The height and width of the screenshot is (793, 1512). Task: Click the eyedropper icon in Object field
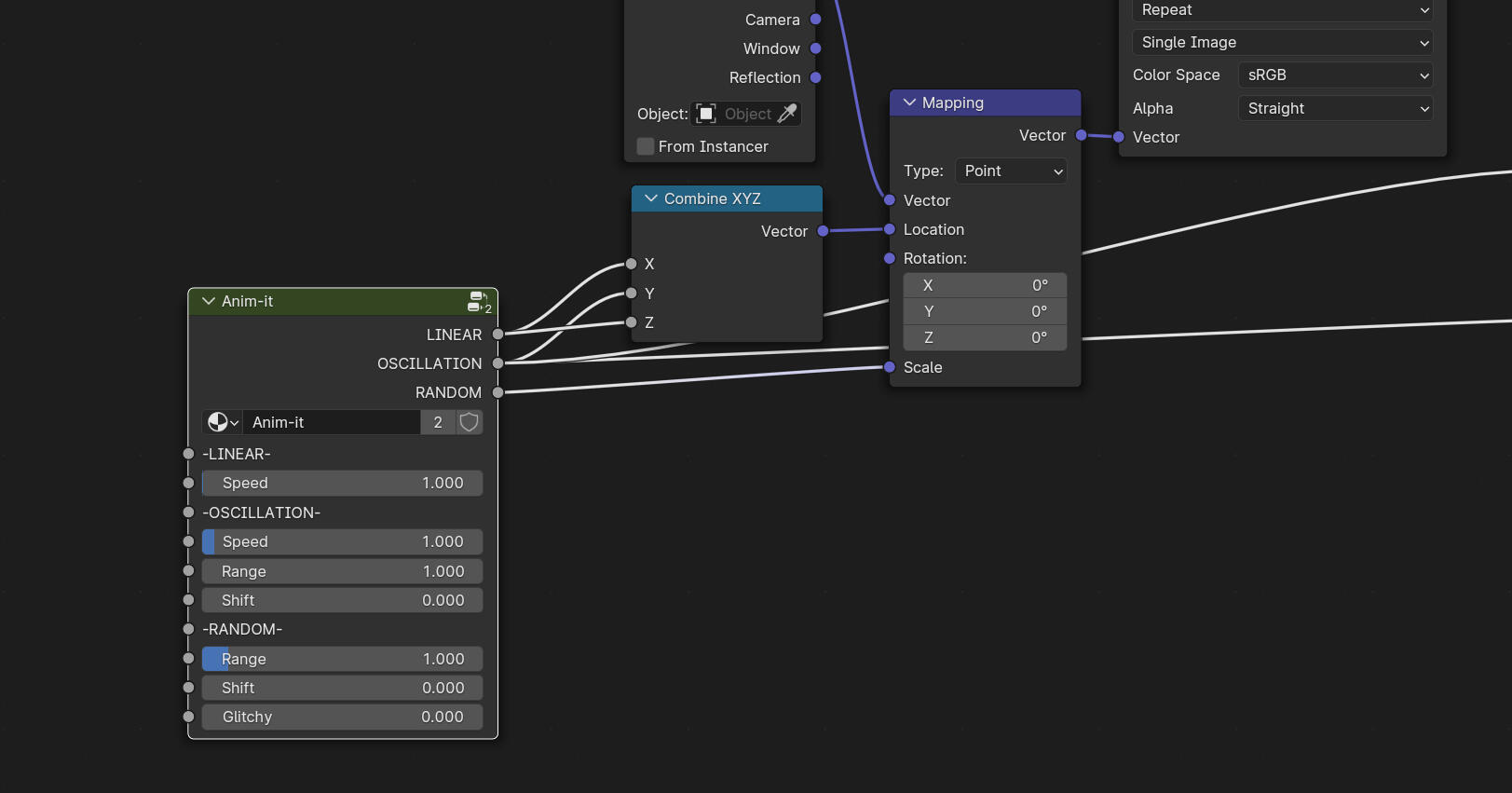(x=787, y=114)
